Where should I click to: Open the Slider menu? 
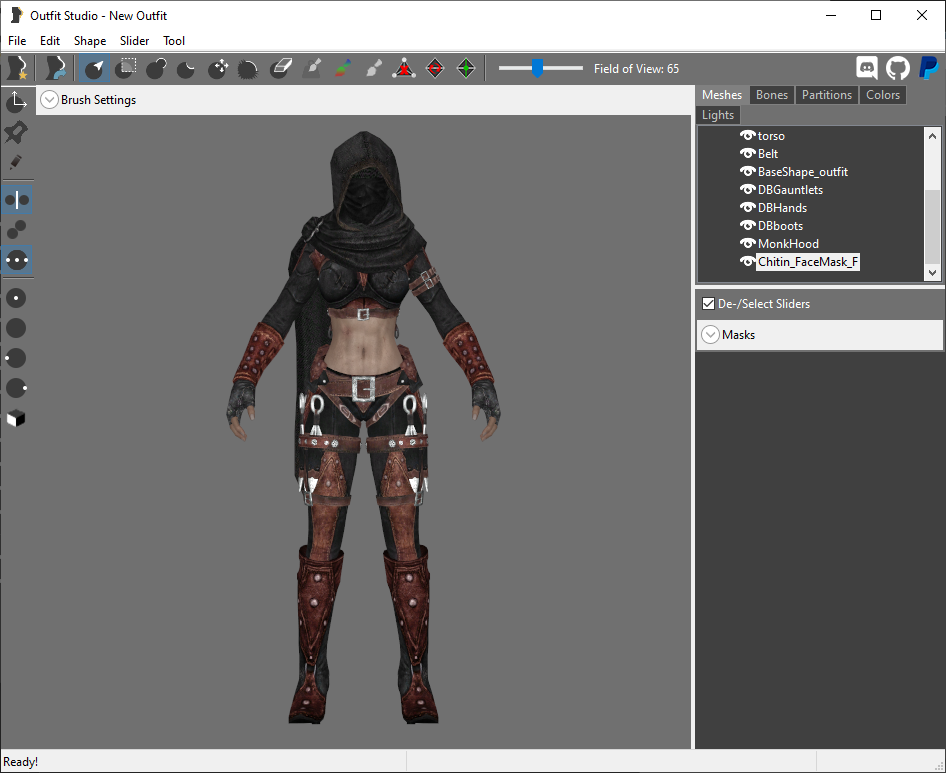pos(134,40)
